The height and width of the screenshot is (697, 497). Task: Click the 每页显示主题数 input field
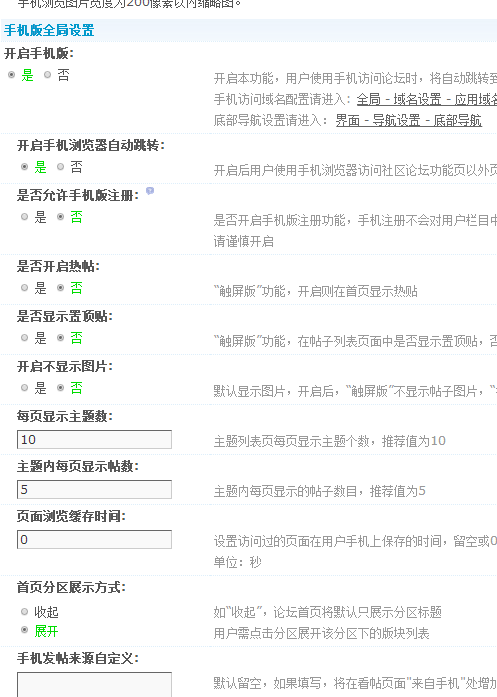tap(94, 440)
